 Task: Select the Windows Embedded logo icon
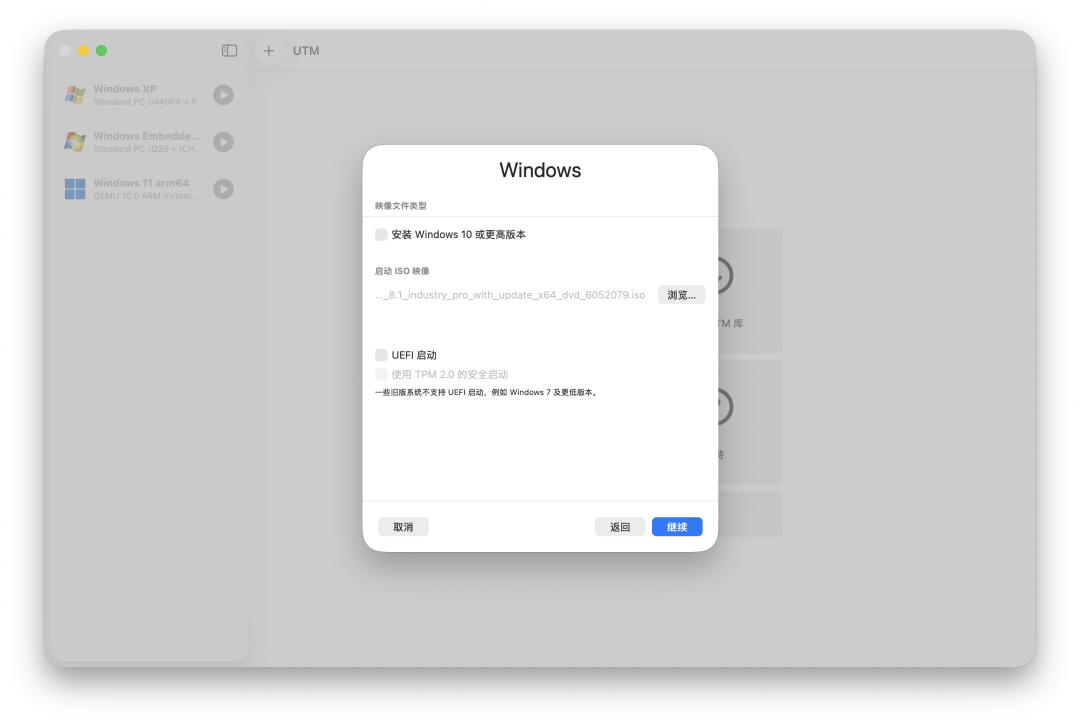click(x=75, y=142)
